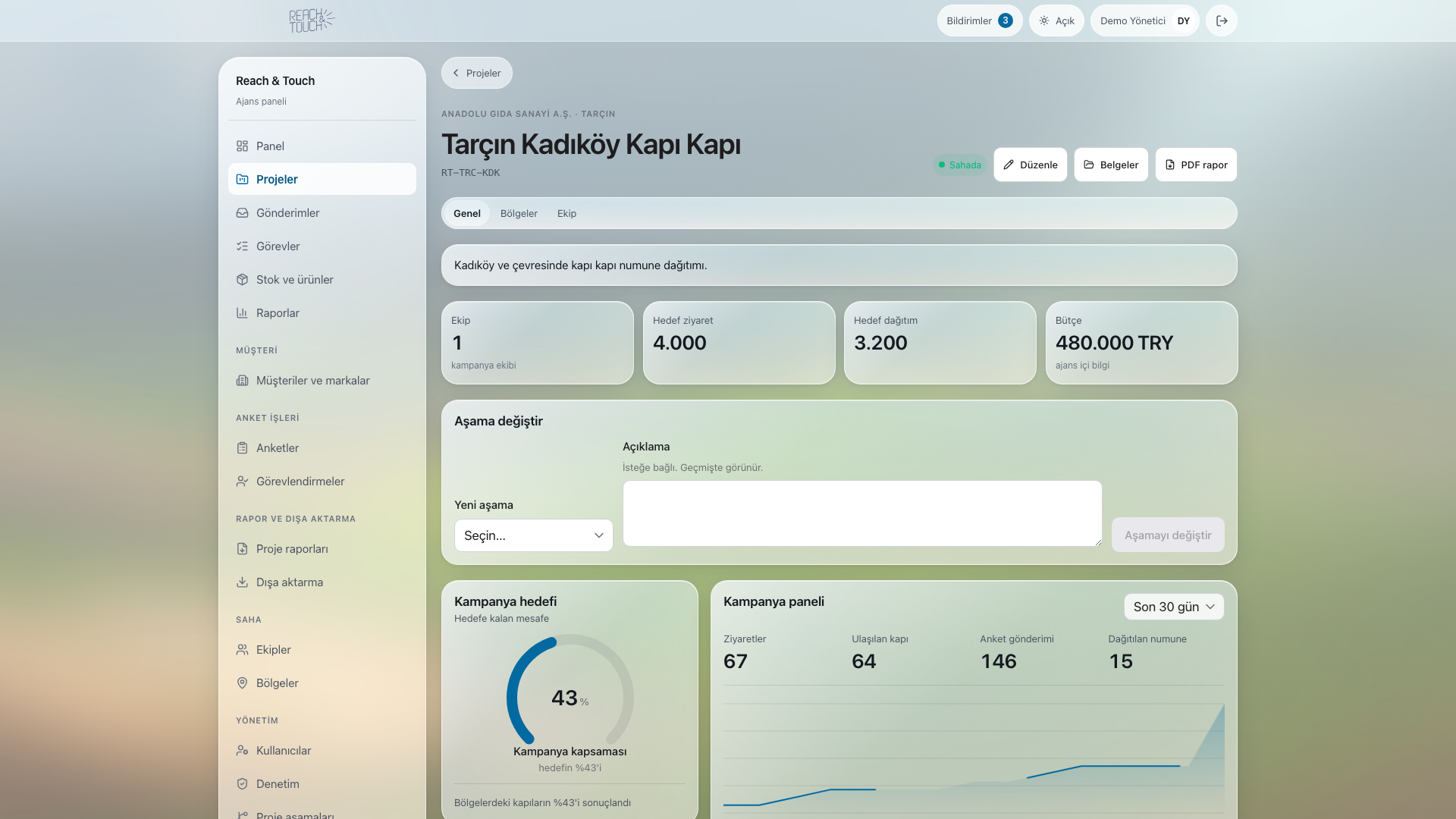This screenshot has height=819, width=1456.
Task: Click the campaign panel line chart
Action: point(974,758)
